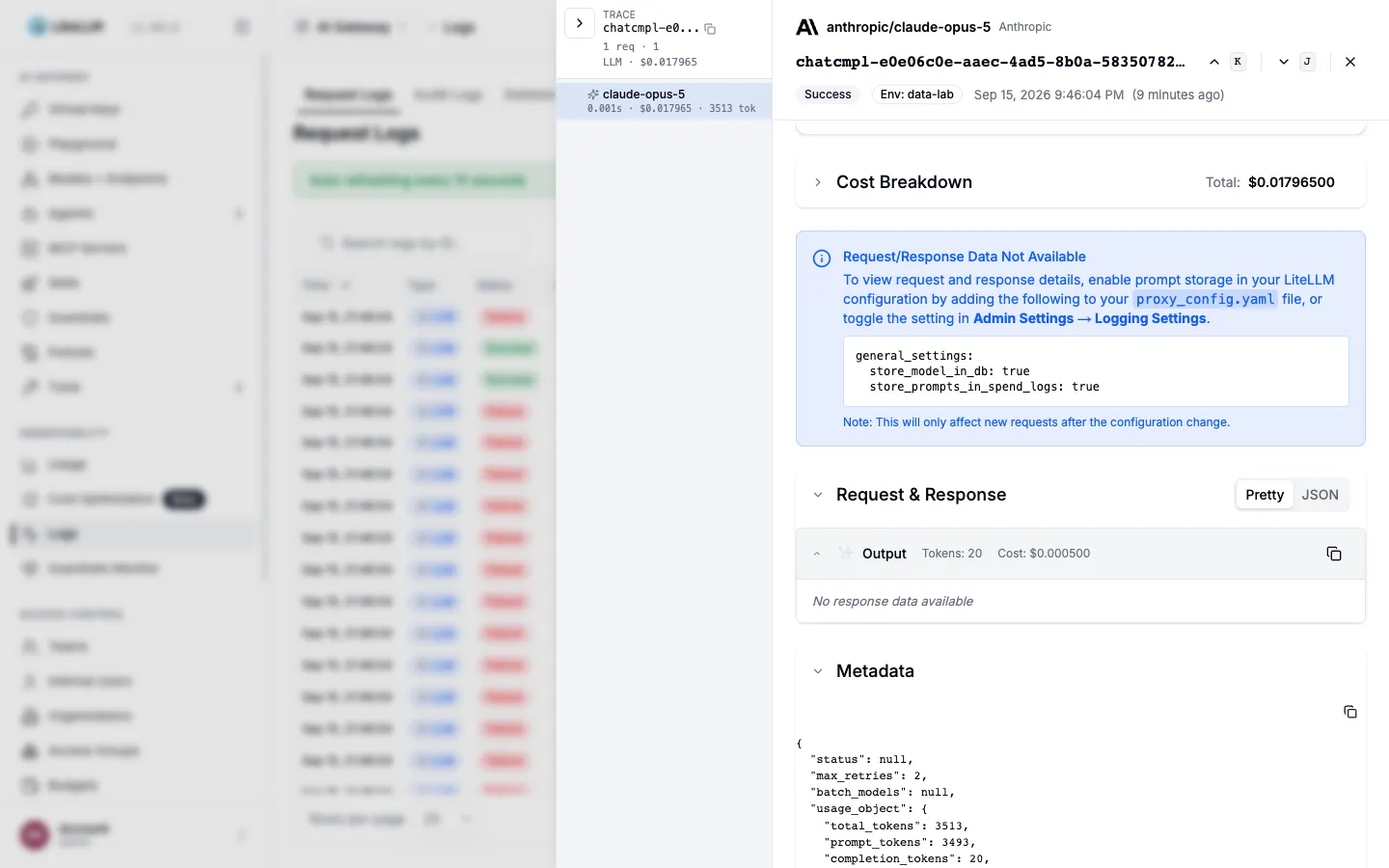Click the Env: data-lab tag
This screenshot has width=1389, height=868.
pos(916,95)
